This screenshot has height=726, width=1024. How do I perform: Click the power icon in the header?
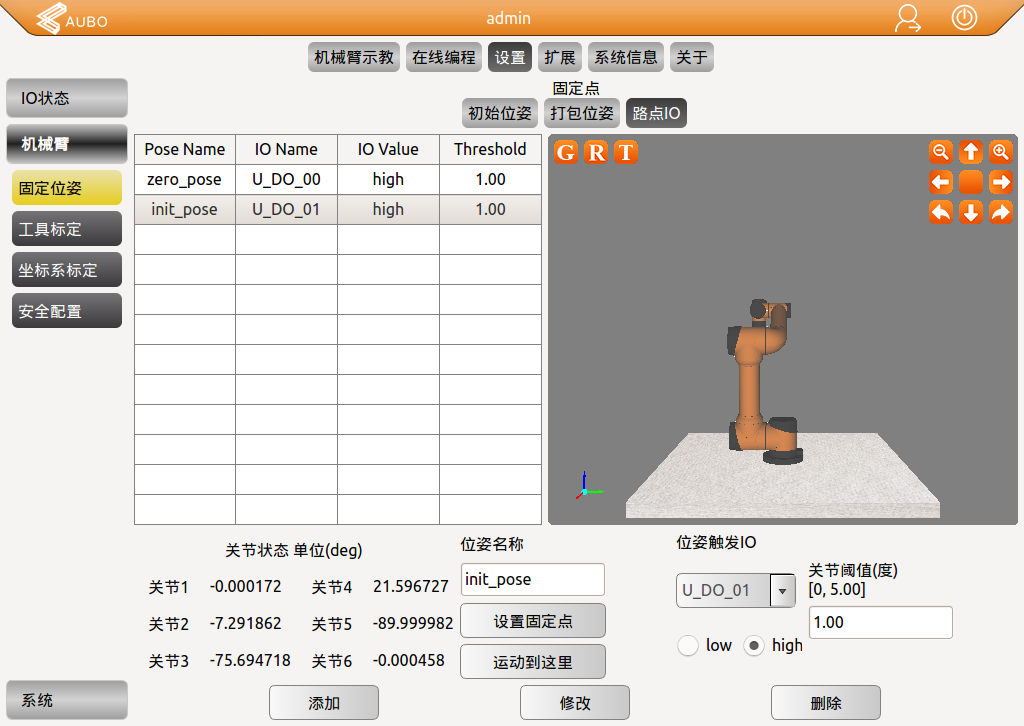coord(964,18)
